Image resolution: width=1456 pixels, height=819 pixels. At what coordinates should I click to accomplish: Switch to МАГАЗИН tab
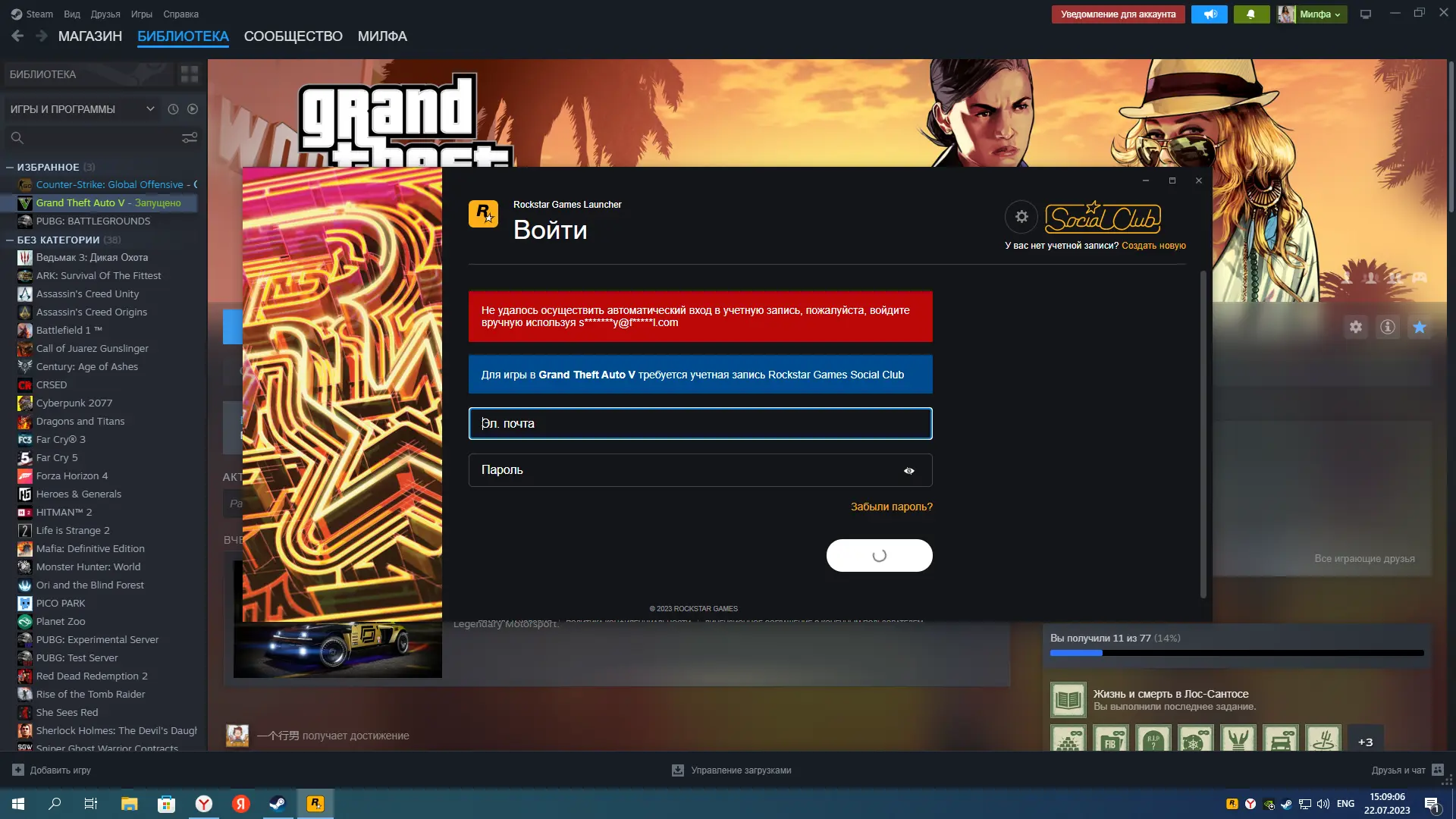(x=90, y=36)
